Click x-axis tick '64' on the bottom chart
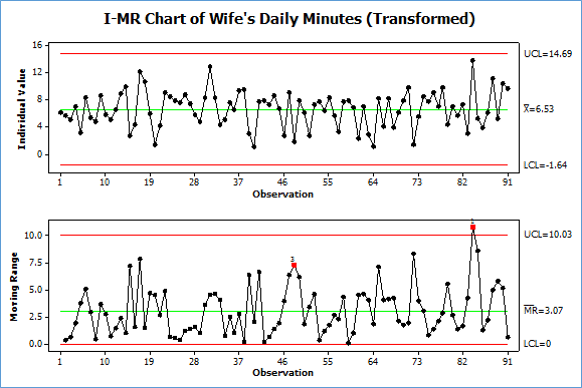582x388 pixels. (373, 361)
